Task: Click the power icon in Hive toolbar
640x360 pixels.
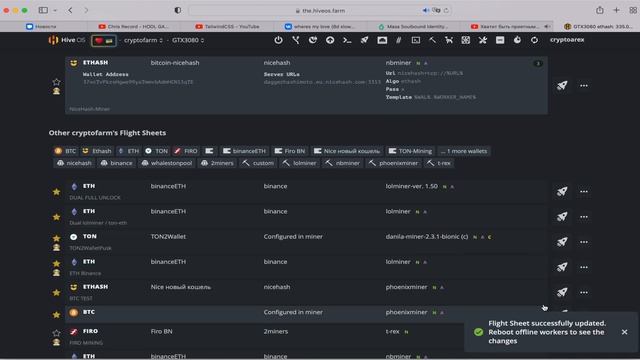Action: coord(278,40)
